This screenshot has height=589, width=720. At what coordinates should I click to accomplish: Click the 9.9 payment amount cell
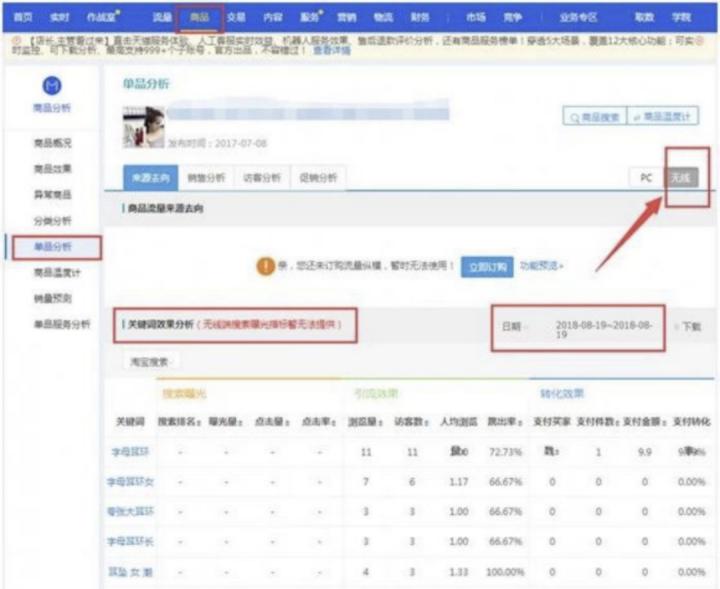[x=645, y=452]
